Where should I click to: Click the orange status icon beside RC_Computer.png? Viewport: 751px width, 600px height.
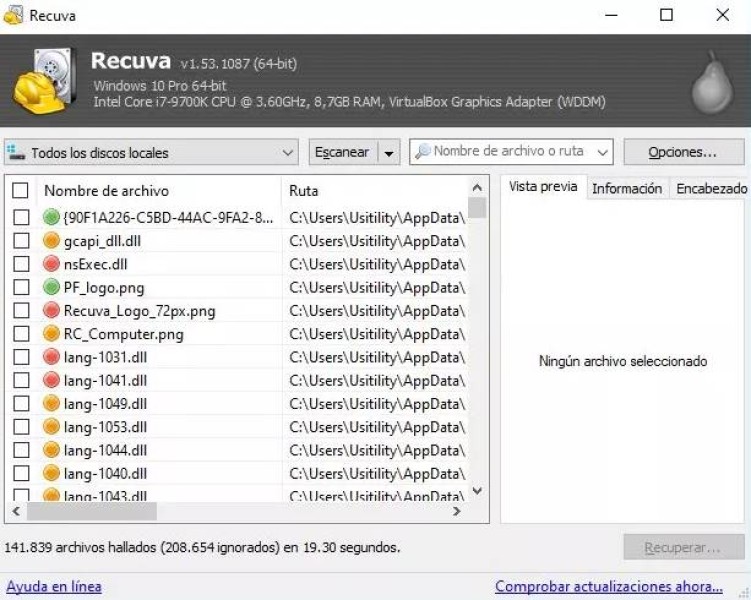(x=52, y=334)
